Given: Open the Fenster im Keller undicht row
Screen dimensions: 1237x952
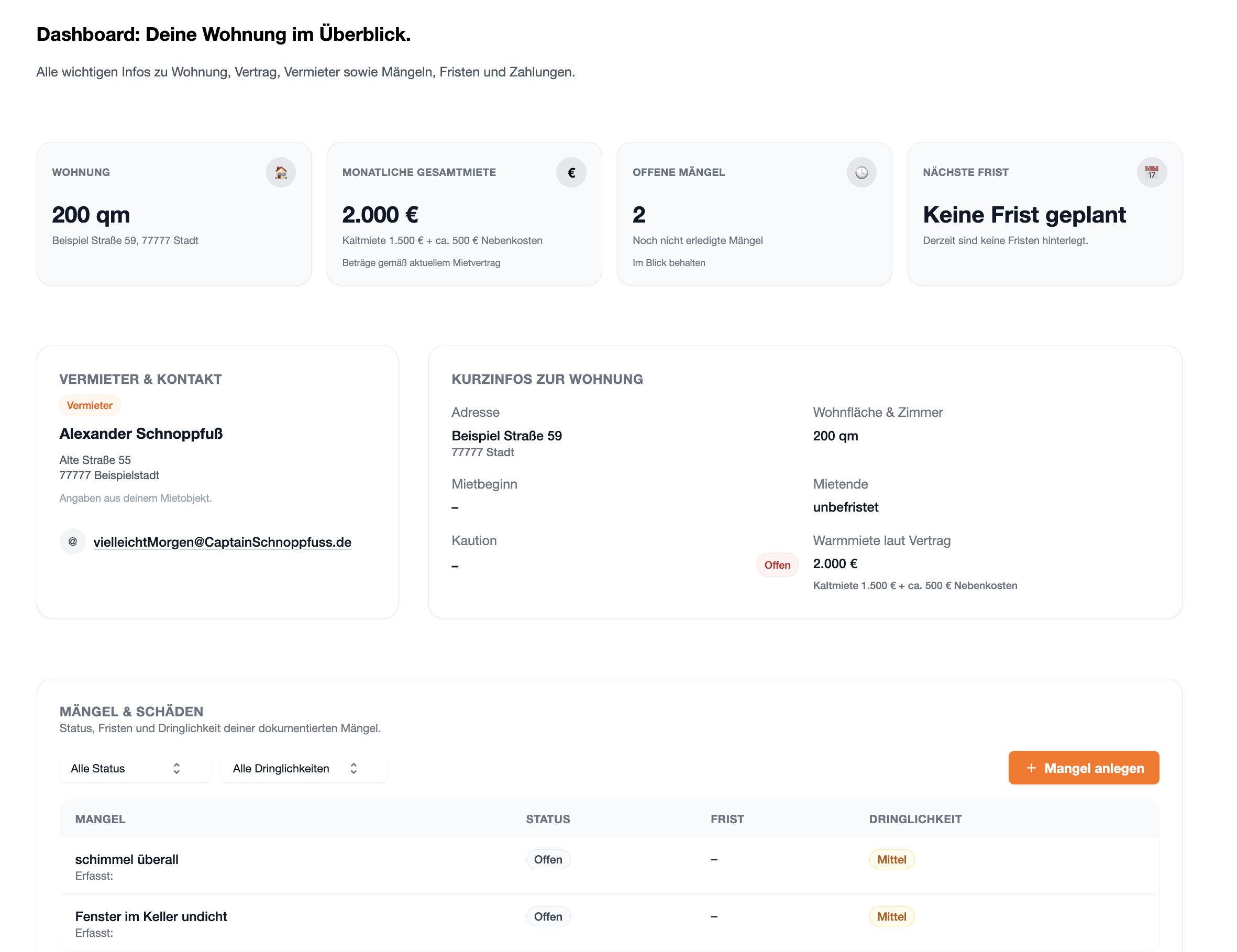Looking at the screenshot, I should point(151,916).
